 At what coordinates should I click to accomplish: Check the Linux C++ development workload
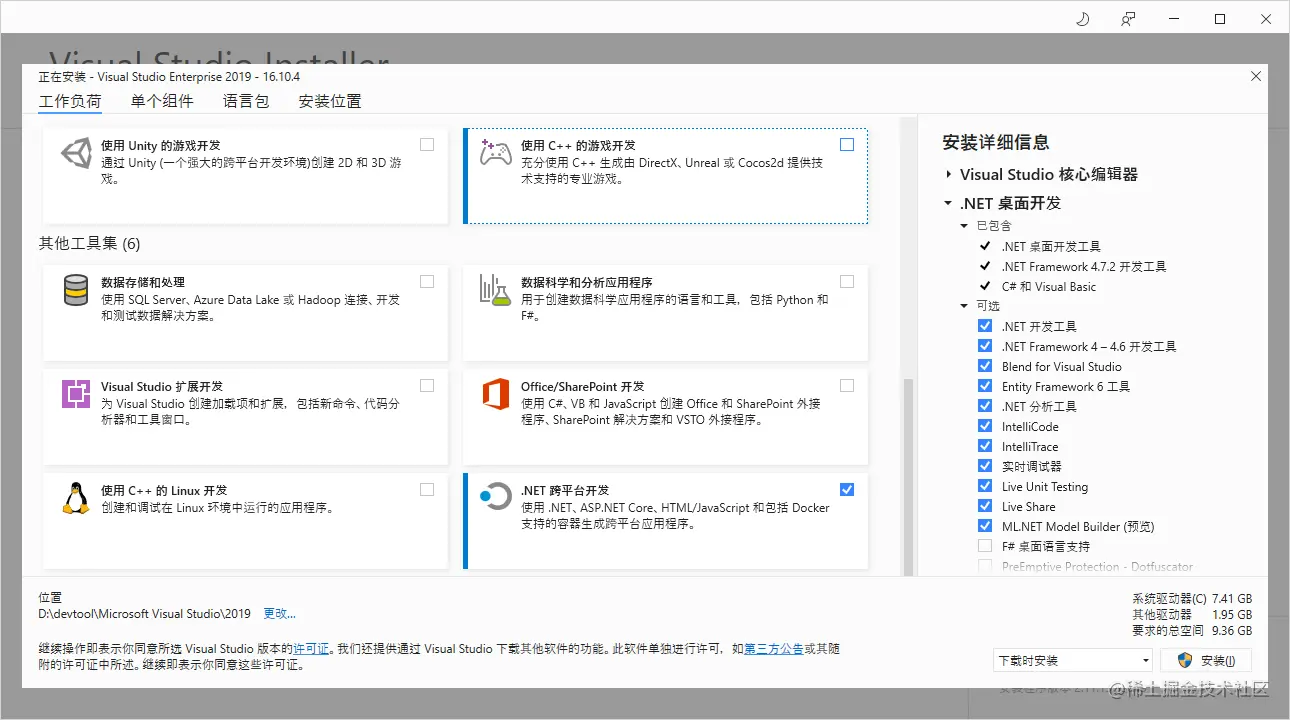(427, 489)
